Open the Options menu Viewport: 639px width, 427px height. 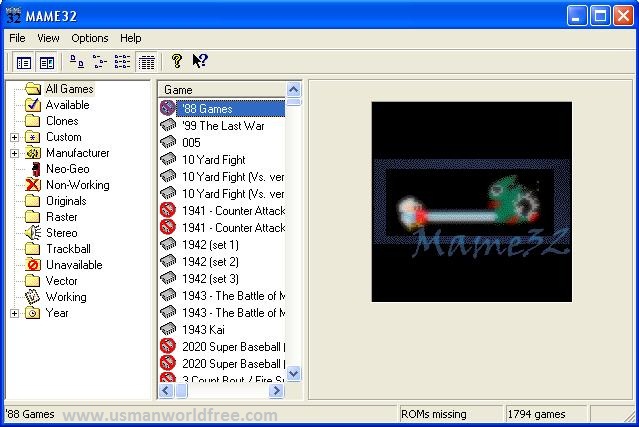tap(90, 38)
